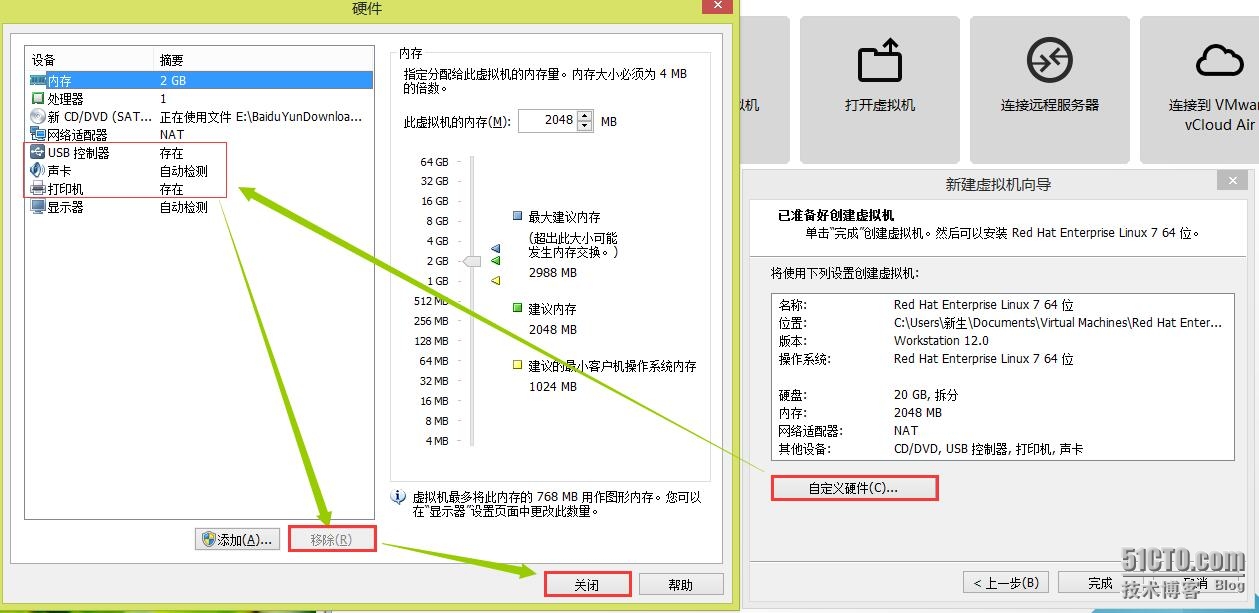This screenshot has width=1259, height=613.
Task: Click the Workstation 12.0 version value
Action: [x=941, y=340]
